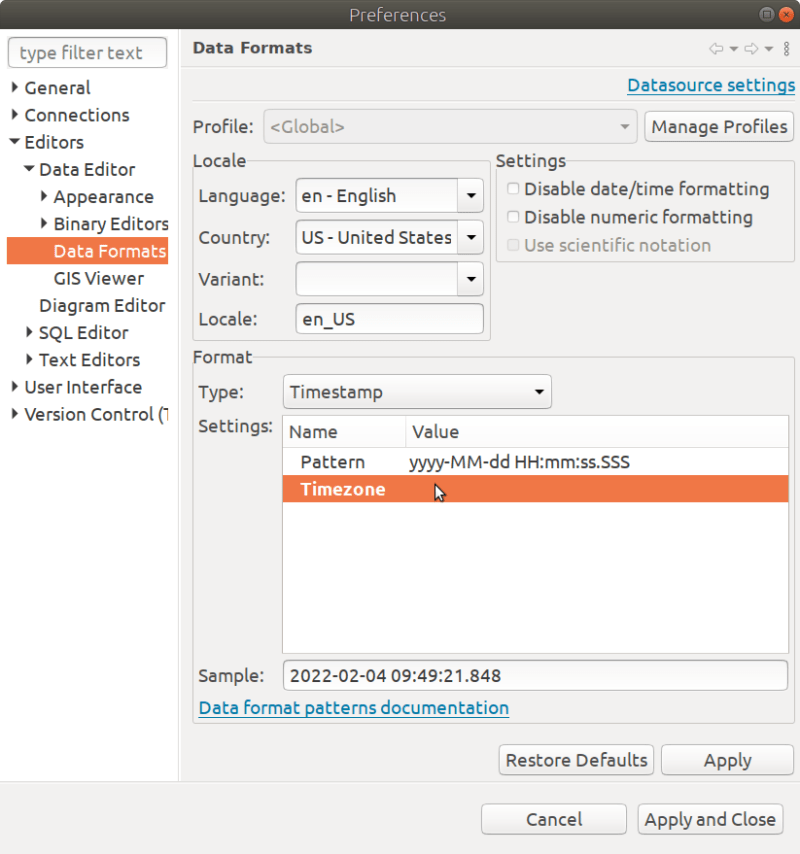Navigate forward using the right arrow icon
This screenshot has height=854, width=800.
(751, 48)
